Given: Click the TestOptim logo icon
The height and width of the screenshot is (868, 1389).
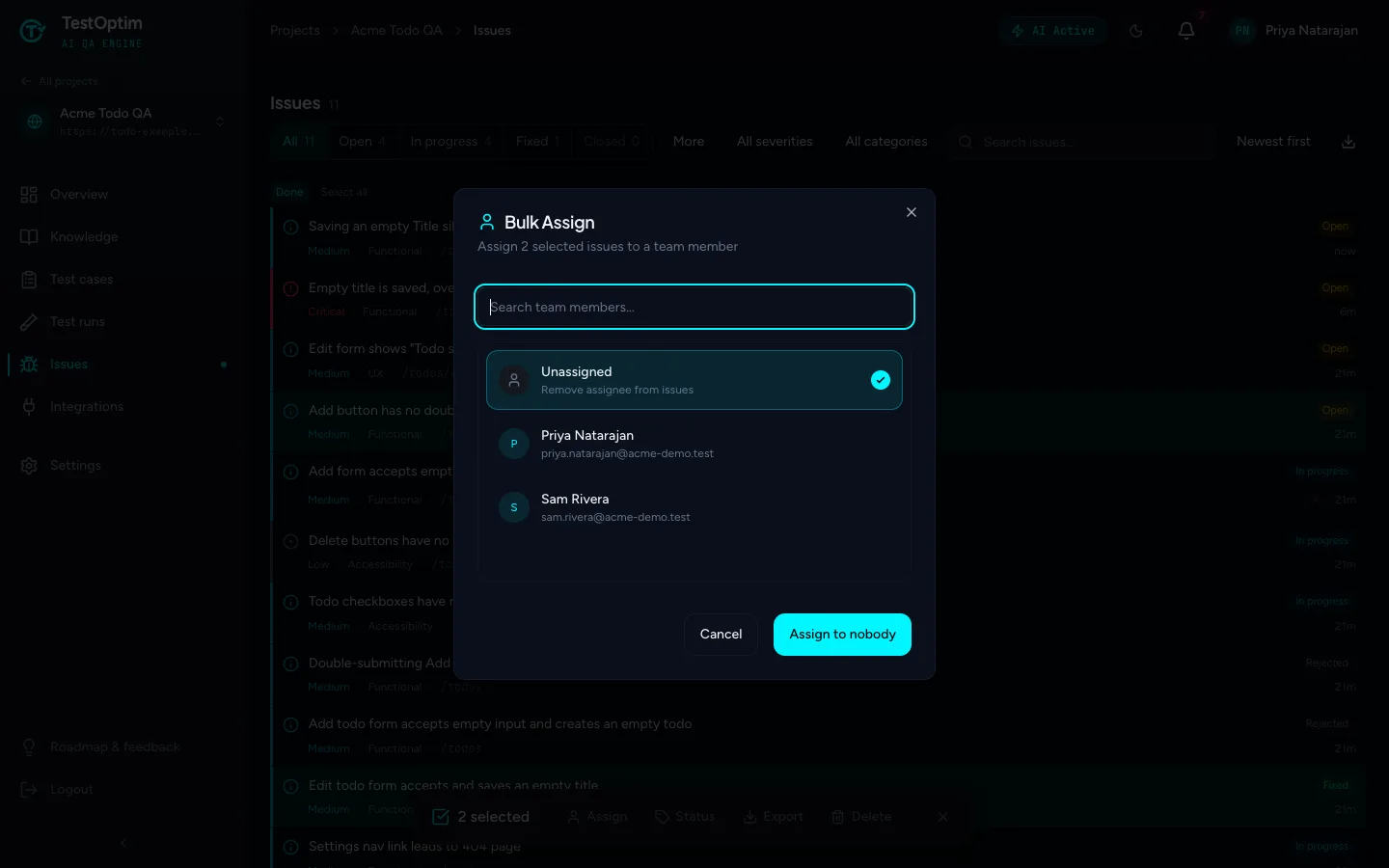Looking at the screenshot, I should (x=33, y=32).
